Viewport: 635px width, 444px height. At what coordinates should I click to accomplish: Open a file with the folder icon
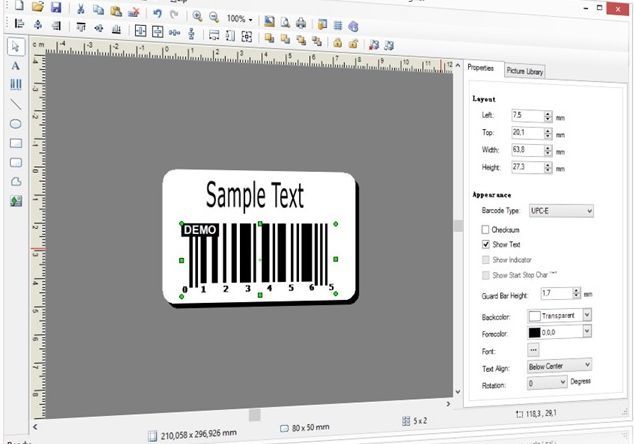click(x=37, y=6)
